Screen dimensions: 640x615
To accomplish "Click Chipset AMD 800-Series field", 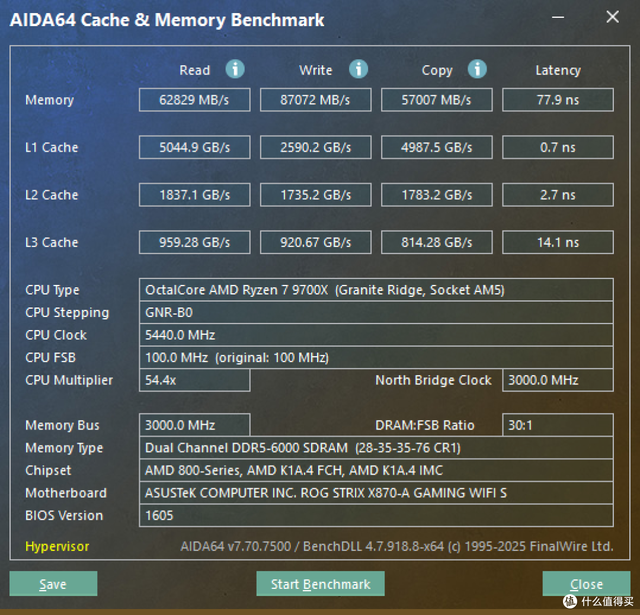I will tap(376, 470).
